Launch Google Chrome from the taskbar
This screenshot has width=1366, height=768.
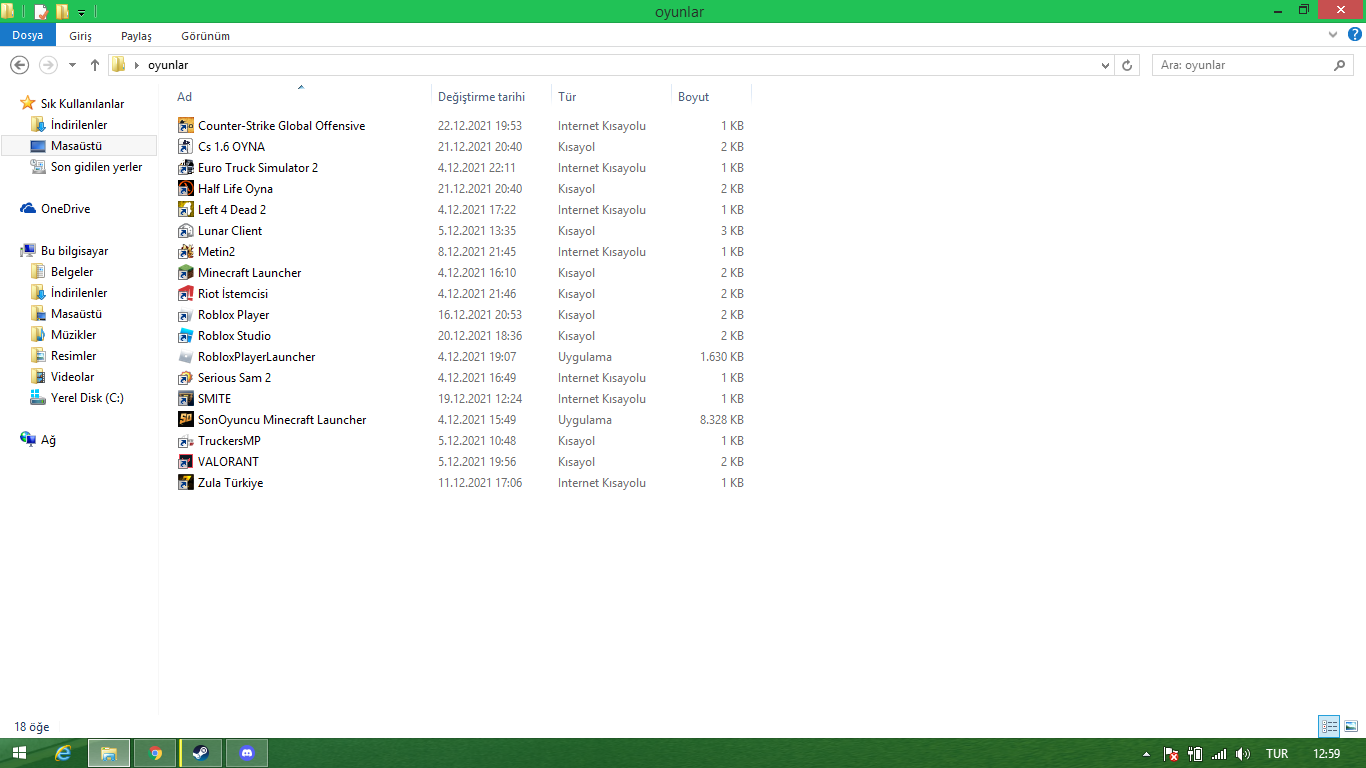coord(155,753)
